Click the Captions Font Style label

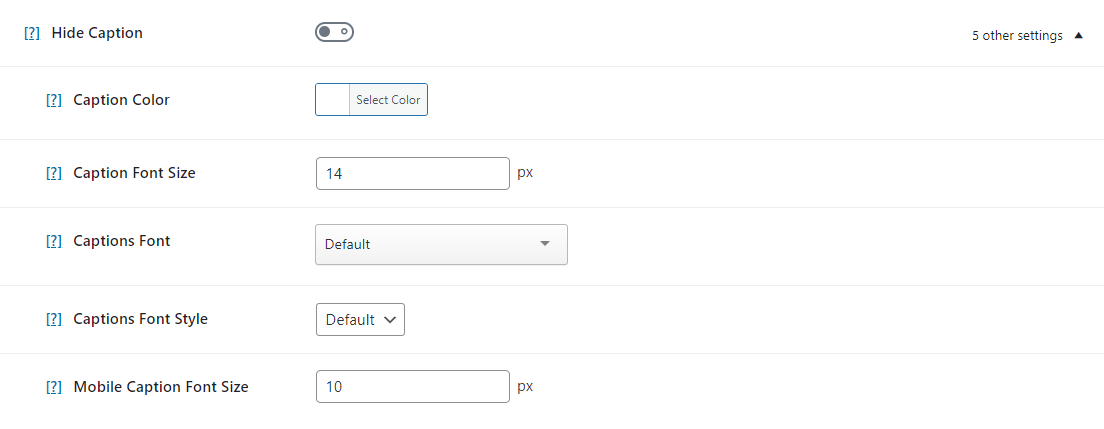pos(140,319)
